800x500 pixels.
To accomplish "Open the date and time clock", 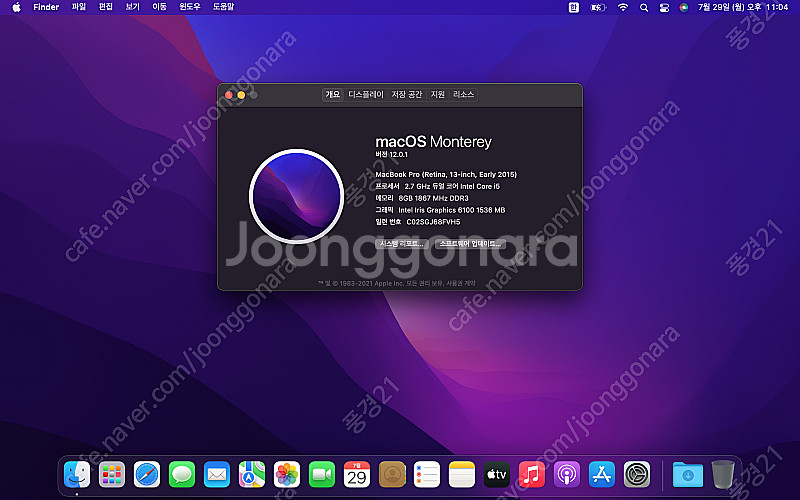I will tap(743, 7).
